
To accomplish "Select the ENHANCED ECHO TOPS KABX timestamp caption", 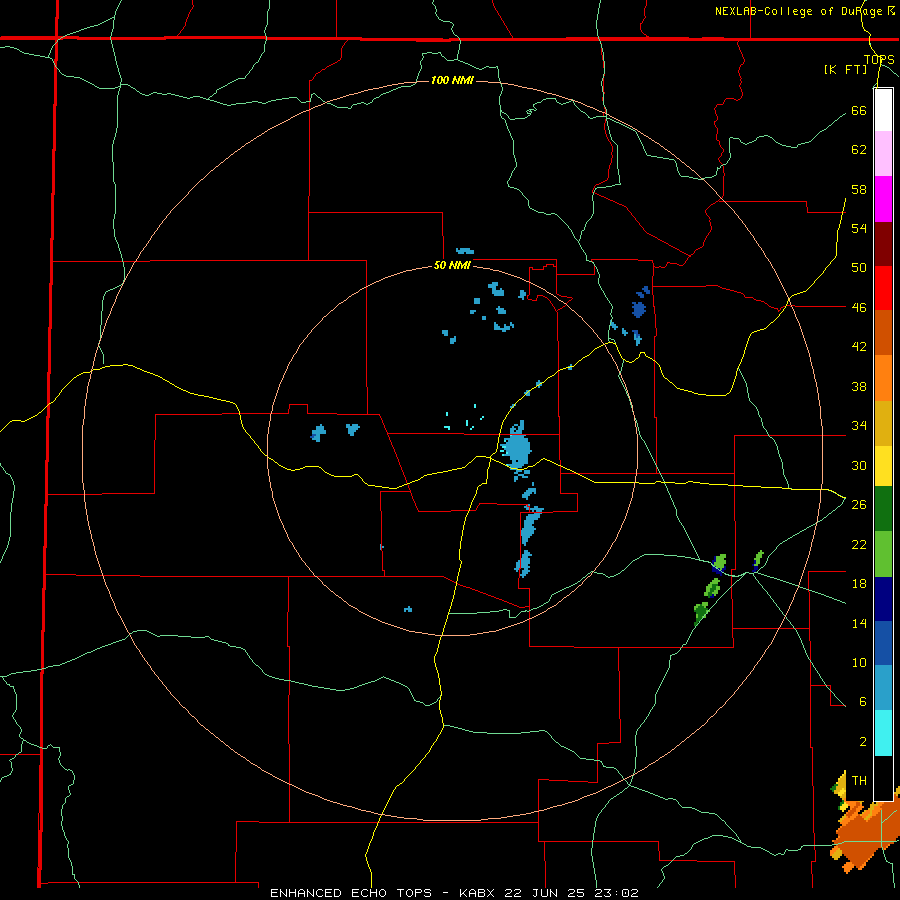I will 454,893.
